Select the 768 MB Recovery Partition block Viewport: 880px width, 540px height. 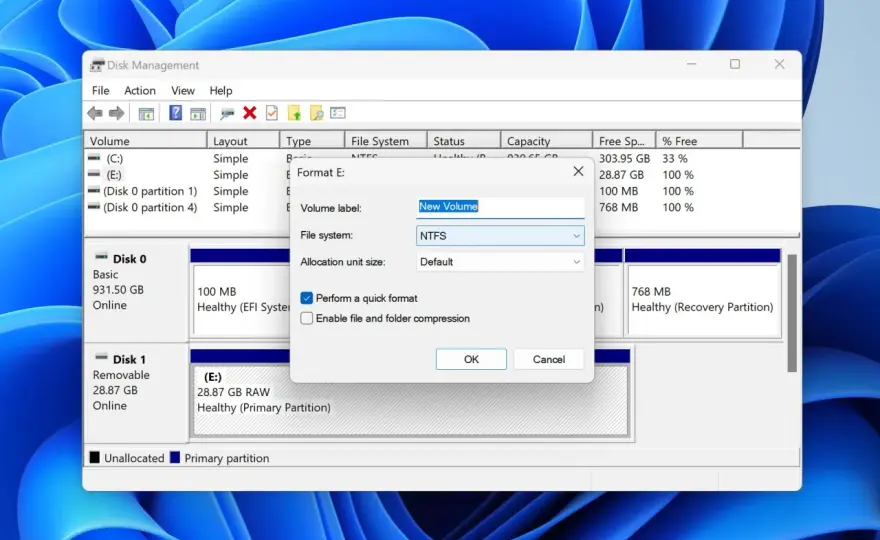[703, 300]
